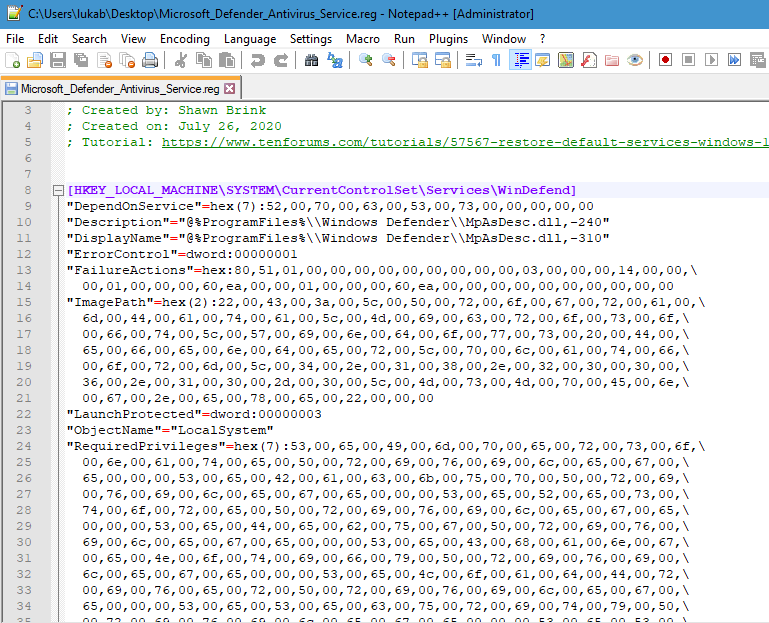Click line number 12 in the margin
This screenshot has height=623, width=769.
pos(24,254)
